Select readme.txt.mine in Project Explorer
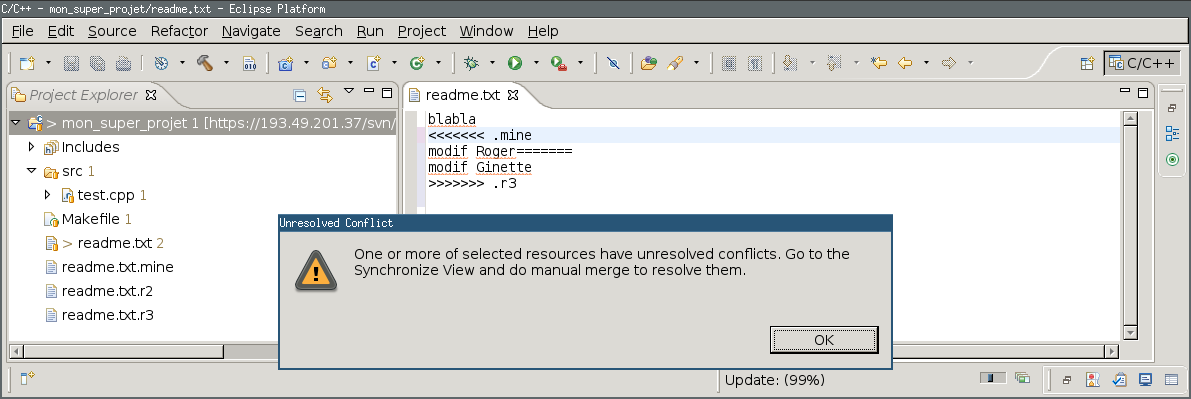 (109, 267)
